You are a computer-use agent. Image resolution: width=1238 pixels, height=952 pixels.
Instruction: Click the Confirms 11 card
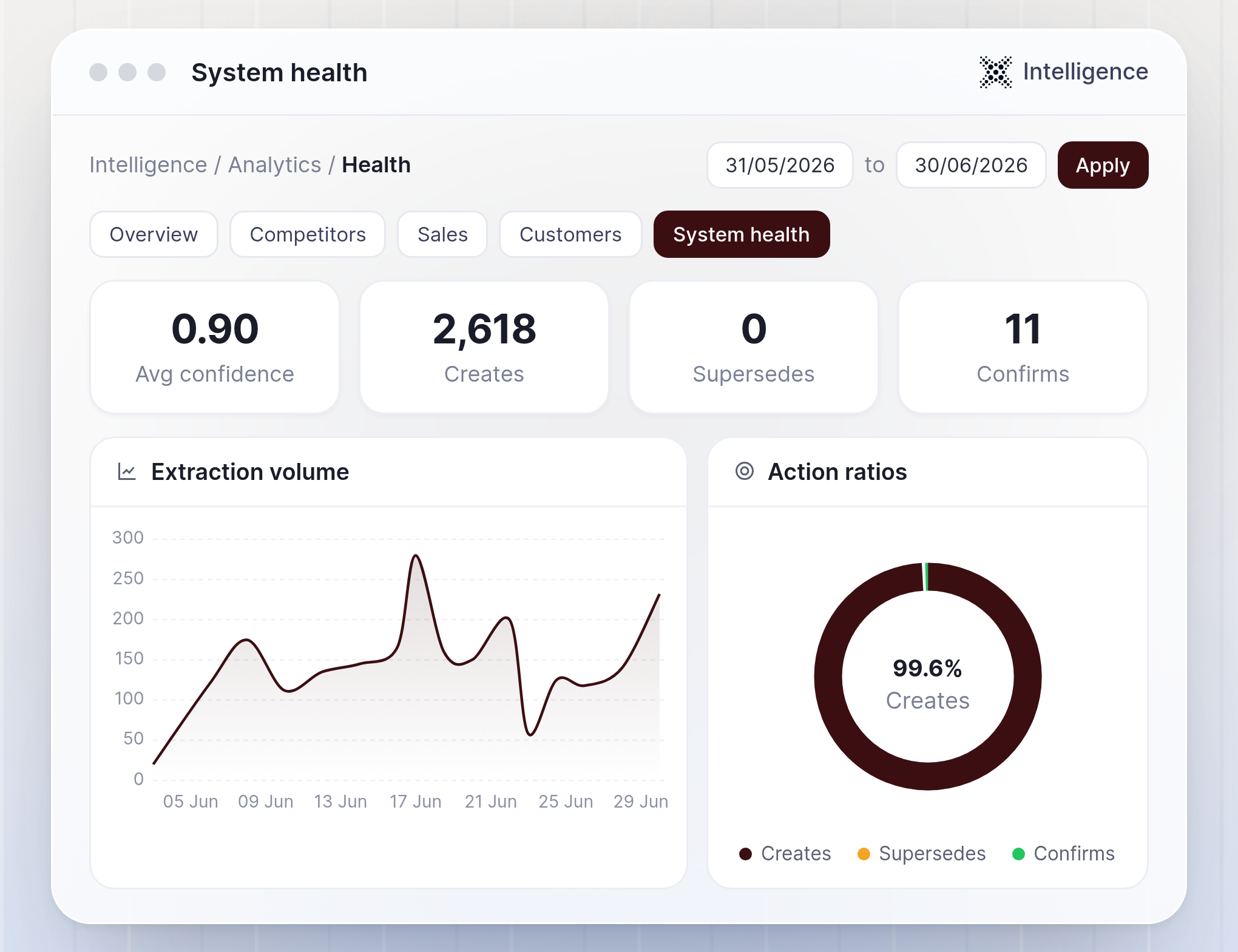pyautogui.click(x=1023, y=347)
